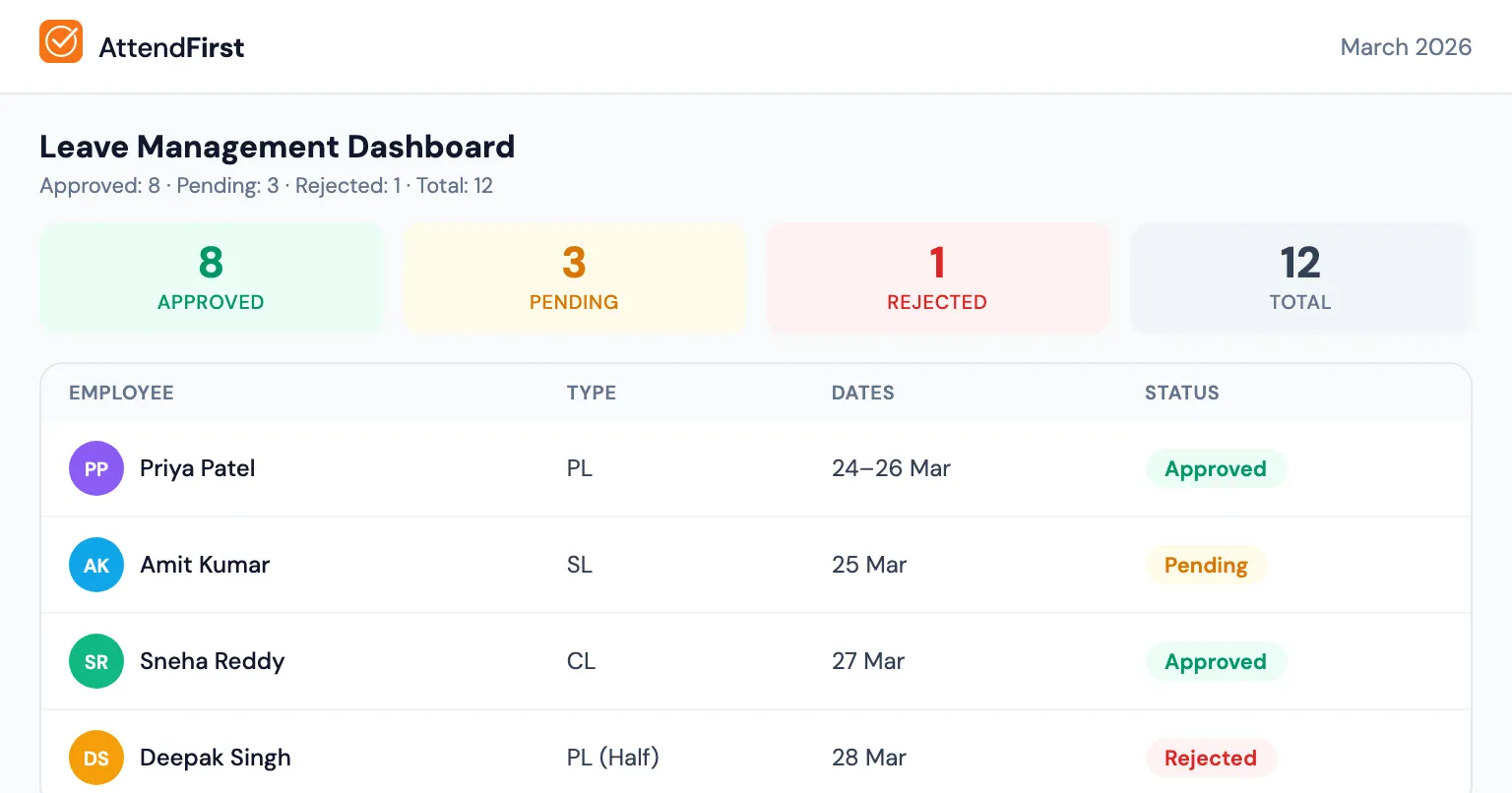Click Amit Kumar's AK avatar
This screenshot has width=1512, height=793.
(96, 565)
